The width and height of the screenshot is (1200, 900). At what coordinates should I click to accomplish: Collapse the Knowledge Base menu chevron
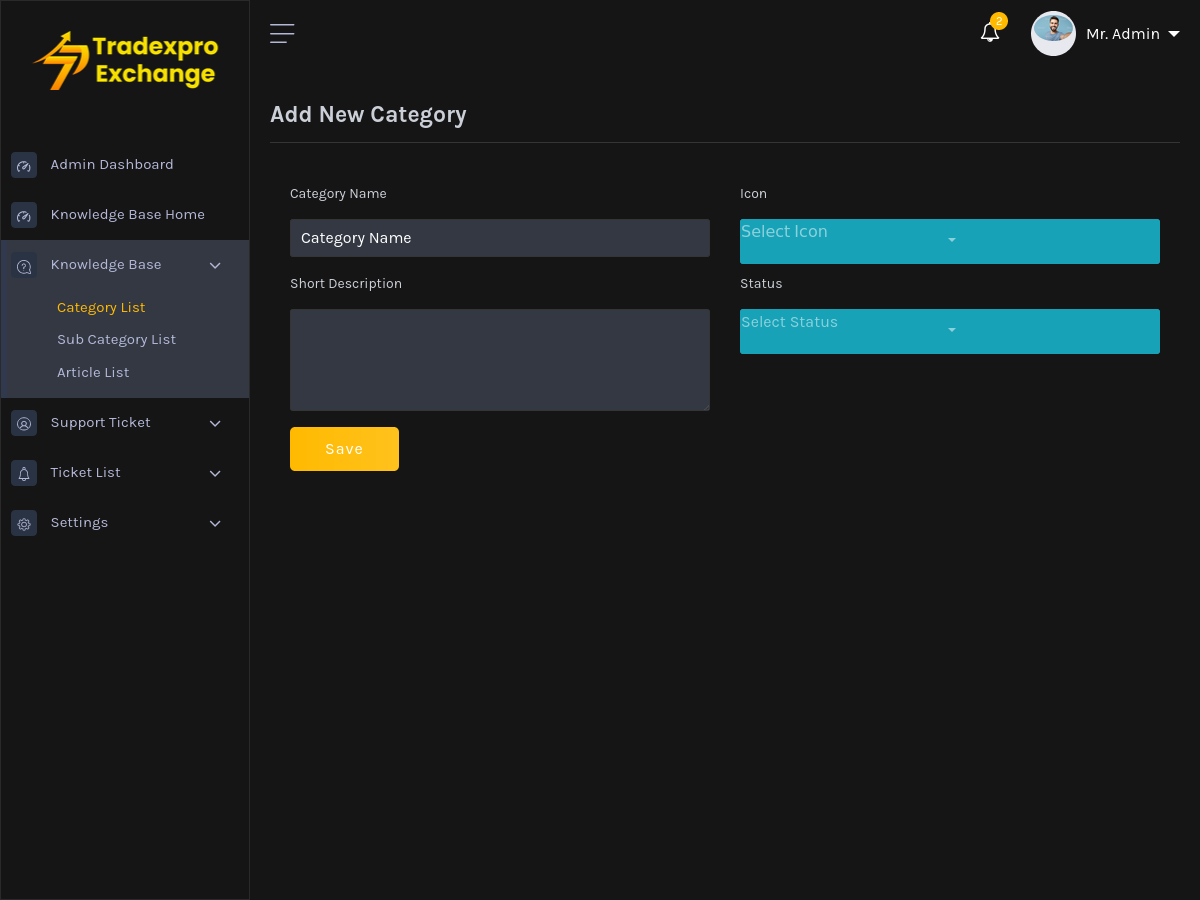click(x=215, y=265)
